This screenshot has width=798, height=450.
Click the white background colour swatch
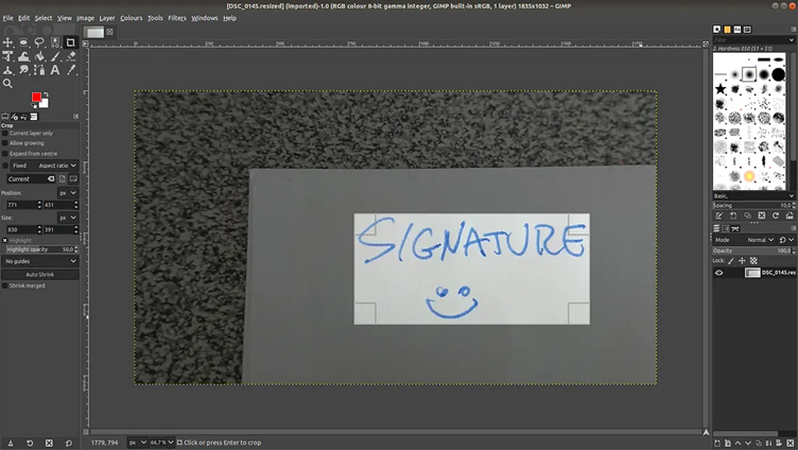[45, 104]
